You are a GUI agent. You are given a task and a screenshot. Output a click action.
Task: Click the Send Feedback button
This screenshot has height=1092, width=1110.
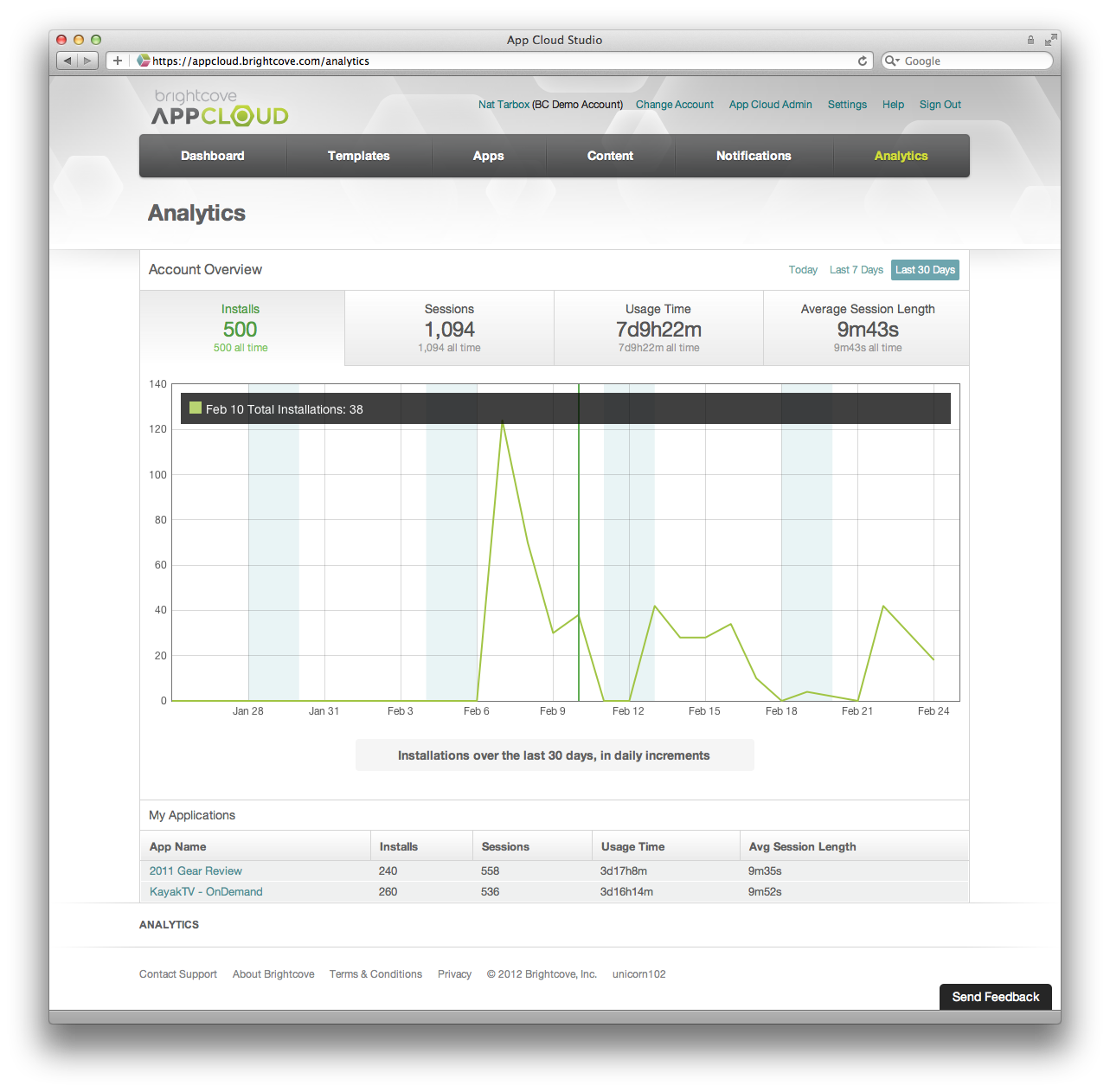pyautogui.click(x=996, y=997)
